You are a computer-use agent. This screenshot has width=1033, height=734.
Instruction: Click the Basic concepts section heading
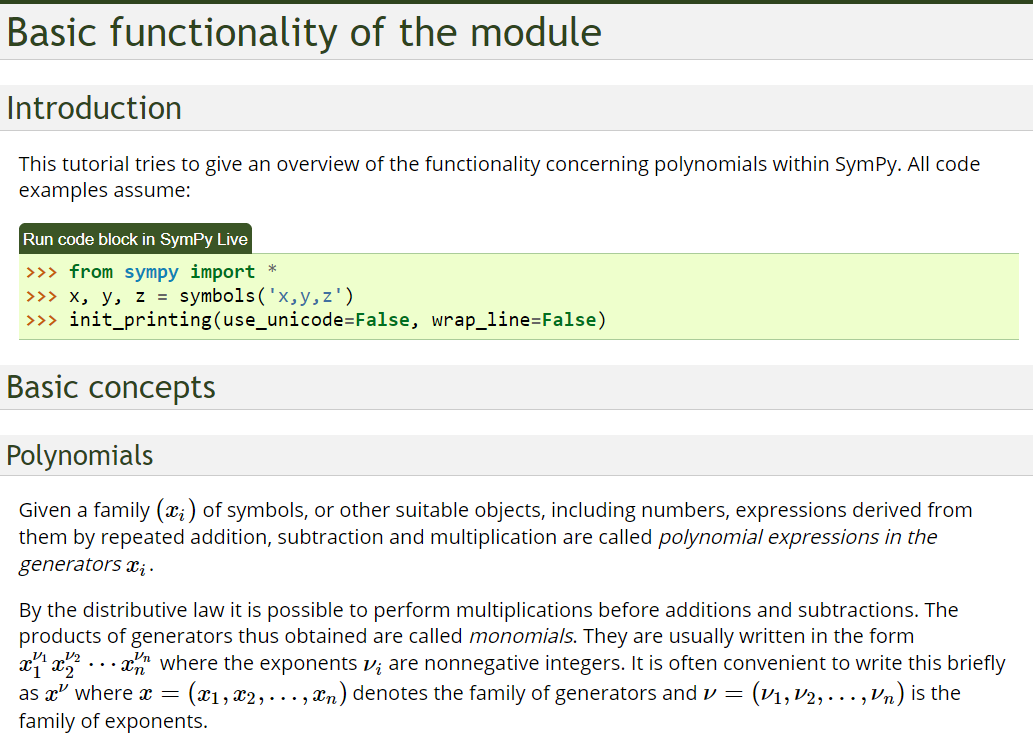111,387
